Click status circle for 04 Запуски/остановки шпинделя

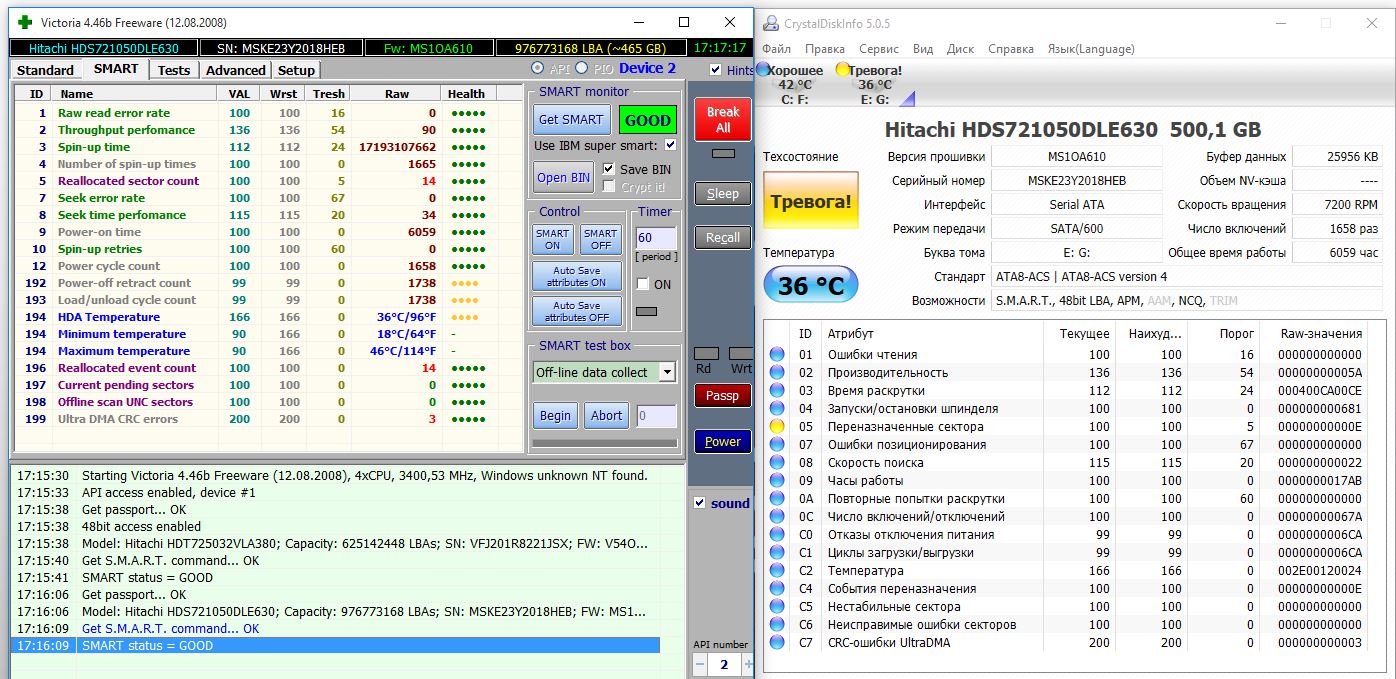(777, 409)
